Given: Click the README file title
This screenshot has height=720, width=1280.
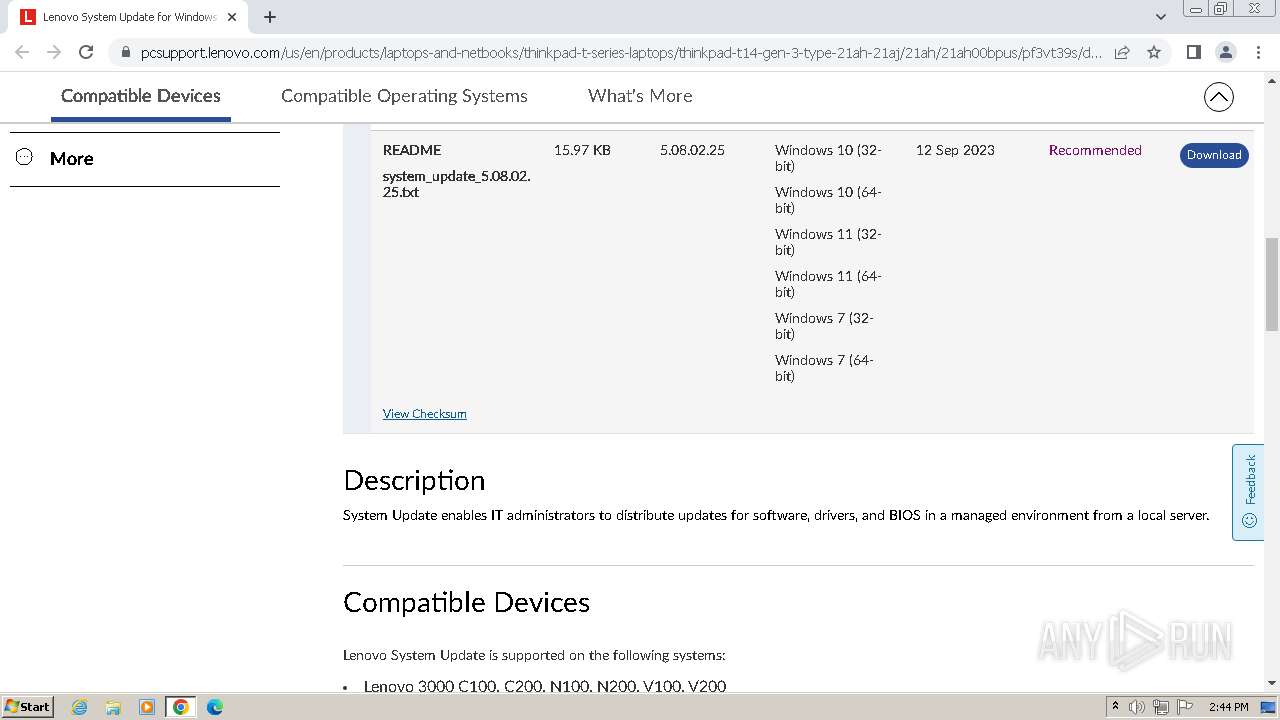Looking at the screenshot, I should coord(411,150).
